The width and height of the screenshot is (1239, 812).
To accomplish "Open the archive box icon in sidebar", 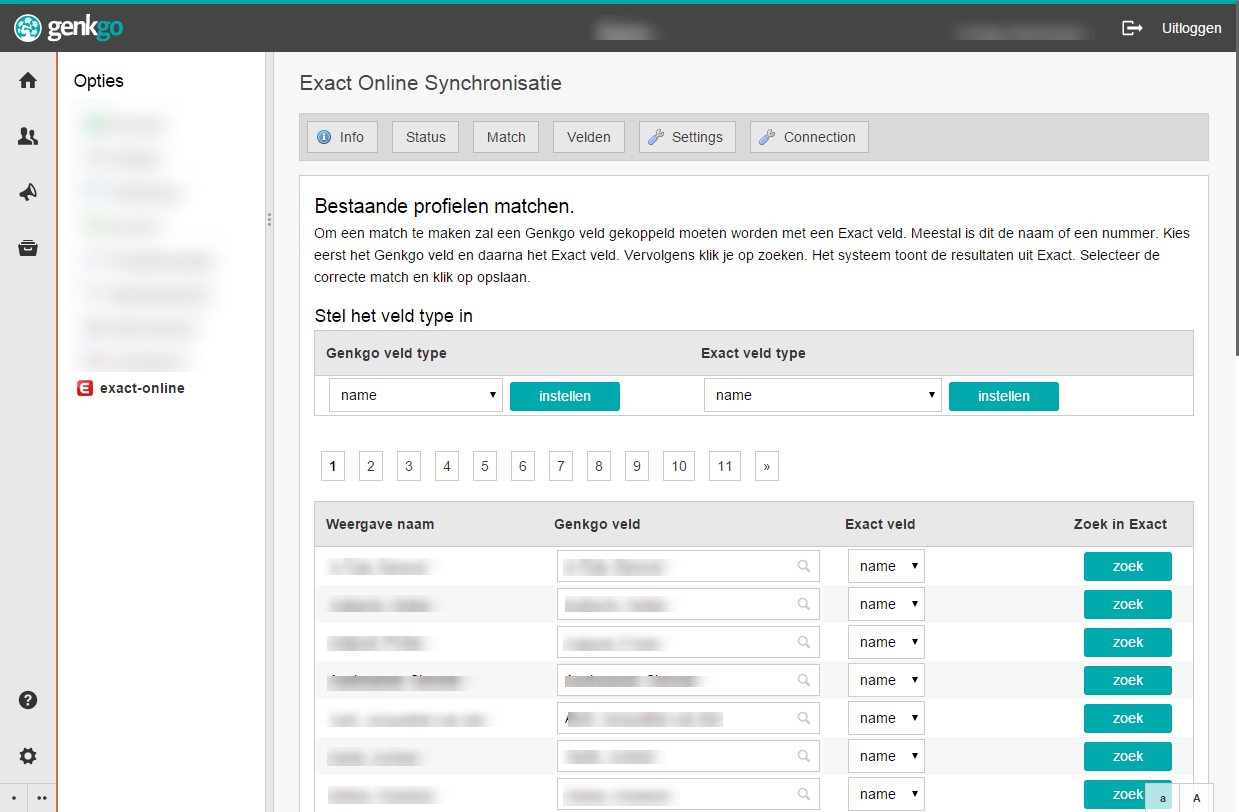I will [x=28, y=248].
